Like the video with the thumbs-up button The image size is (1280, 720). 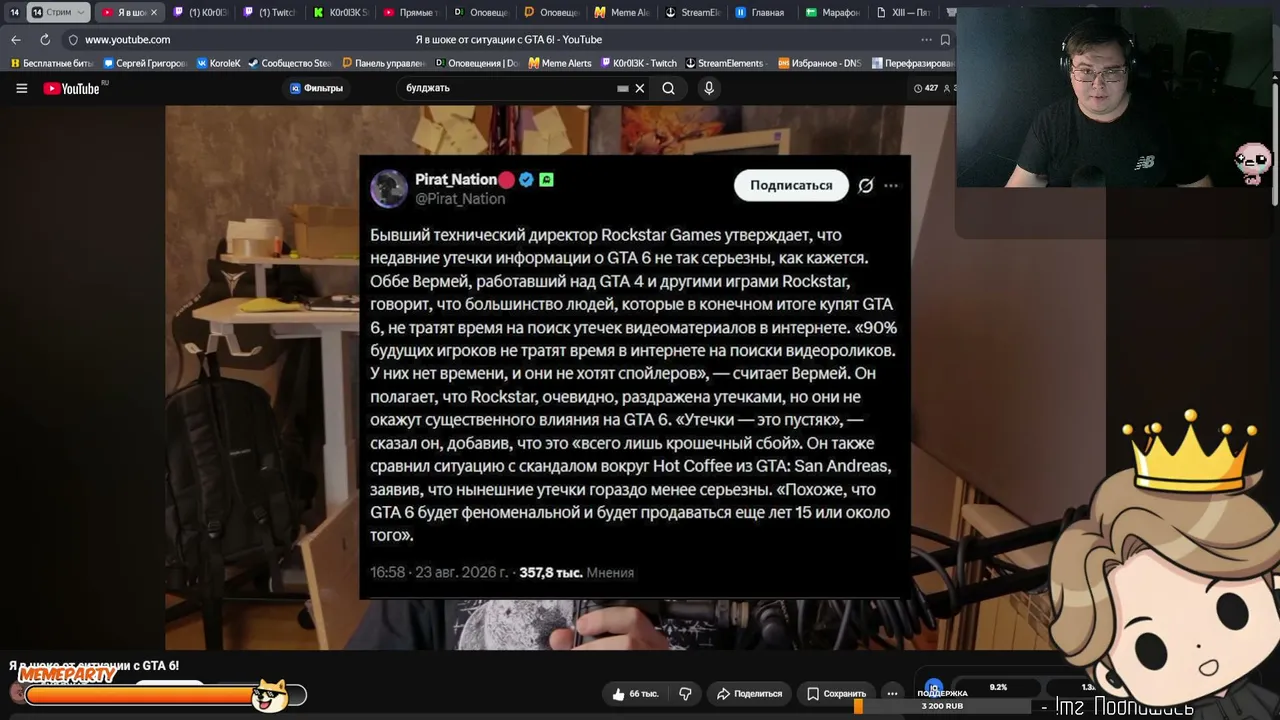(635, 693)
